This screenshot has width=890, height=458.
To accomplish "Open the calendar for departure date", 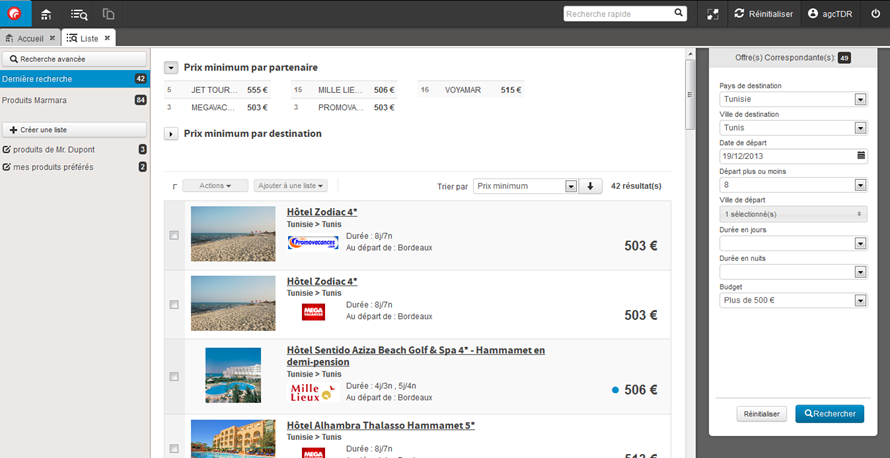I will 860,155.
